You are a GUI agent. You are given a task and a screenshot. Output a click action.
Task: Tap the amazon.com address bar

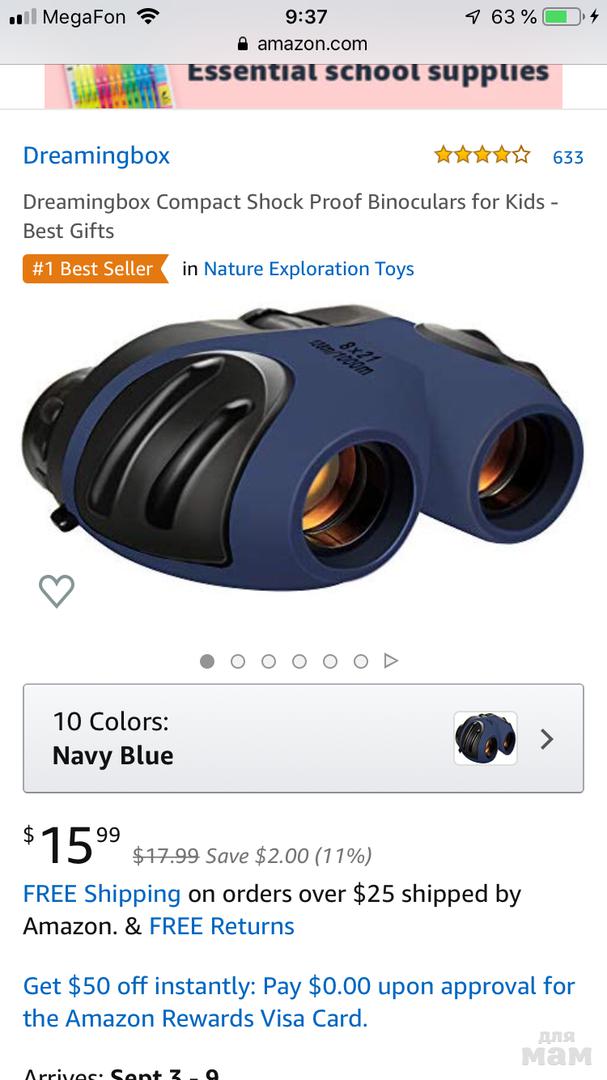(303, 44)
